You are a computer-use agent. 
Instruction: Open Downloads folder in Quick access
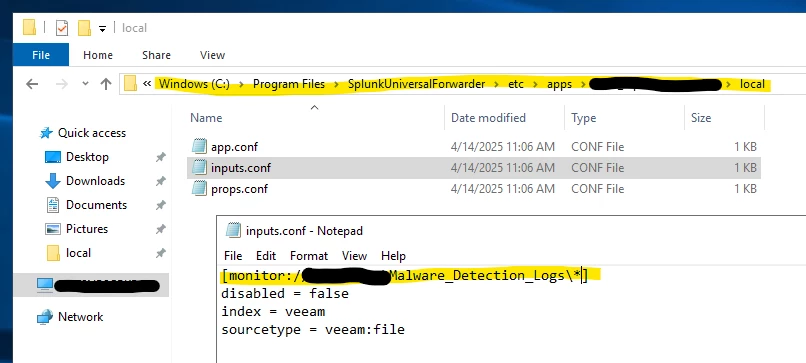(95, 180)
